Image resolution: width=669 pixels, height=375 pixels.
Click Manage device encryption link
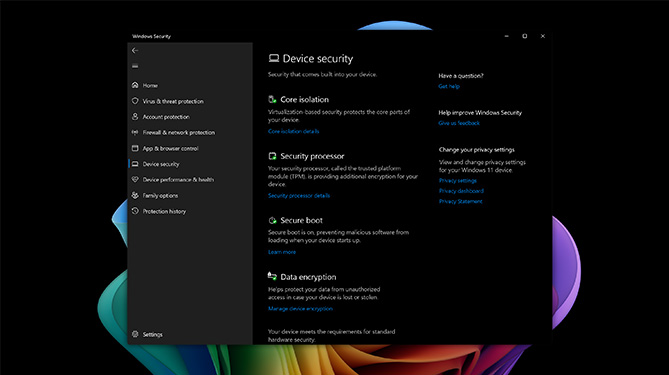pyautogui.click(x=300, y=308)
